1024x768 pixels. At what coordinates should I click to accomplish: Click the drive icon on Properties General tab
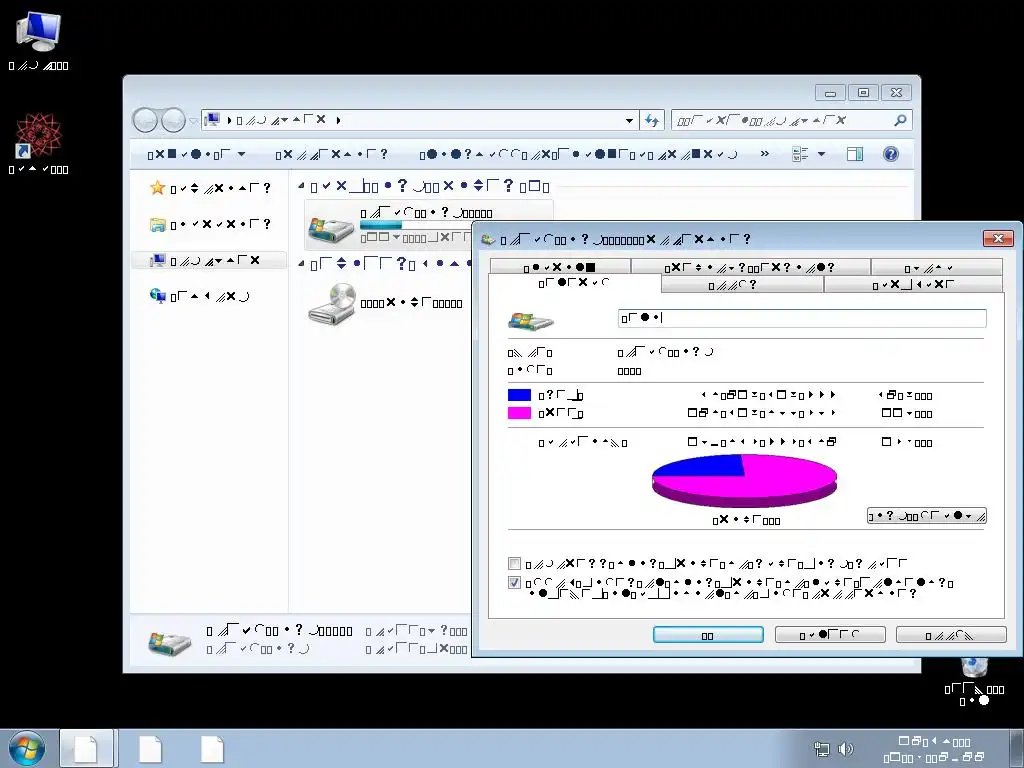point(530,320)
